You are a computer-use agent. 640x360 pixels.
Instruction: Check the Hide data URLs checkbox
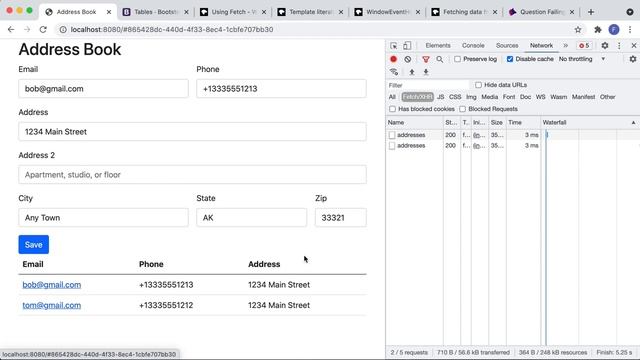478,85
